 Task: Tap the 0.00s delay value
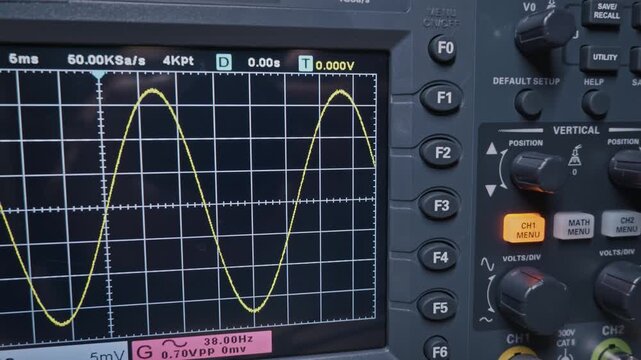click(x=264, y=63)
